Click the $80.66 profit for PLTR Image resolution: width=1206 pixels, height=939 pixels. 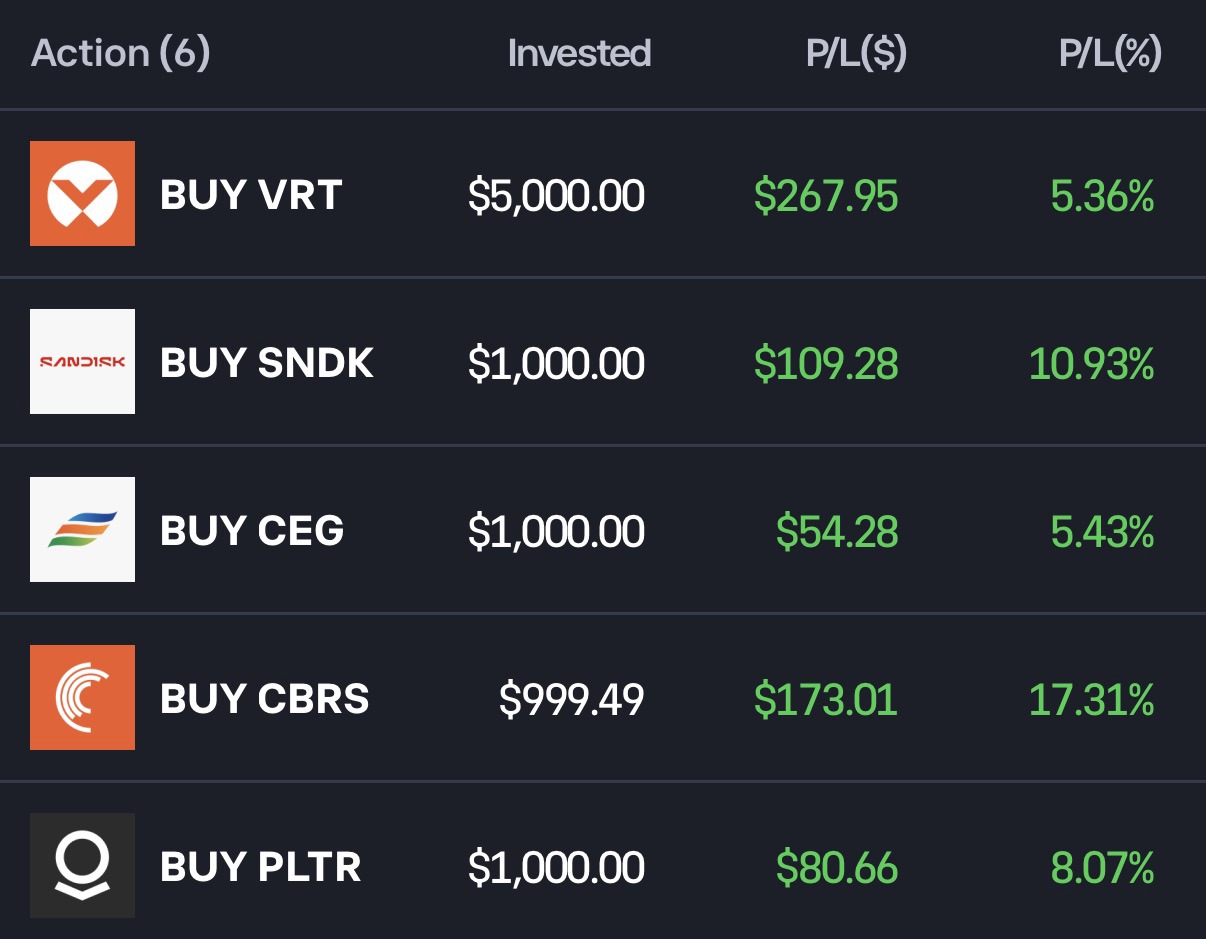[837, 868]
